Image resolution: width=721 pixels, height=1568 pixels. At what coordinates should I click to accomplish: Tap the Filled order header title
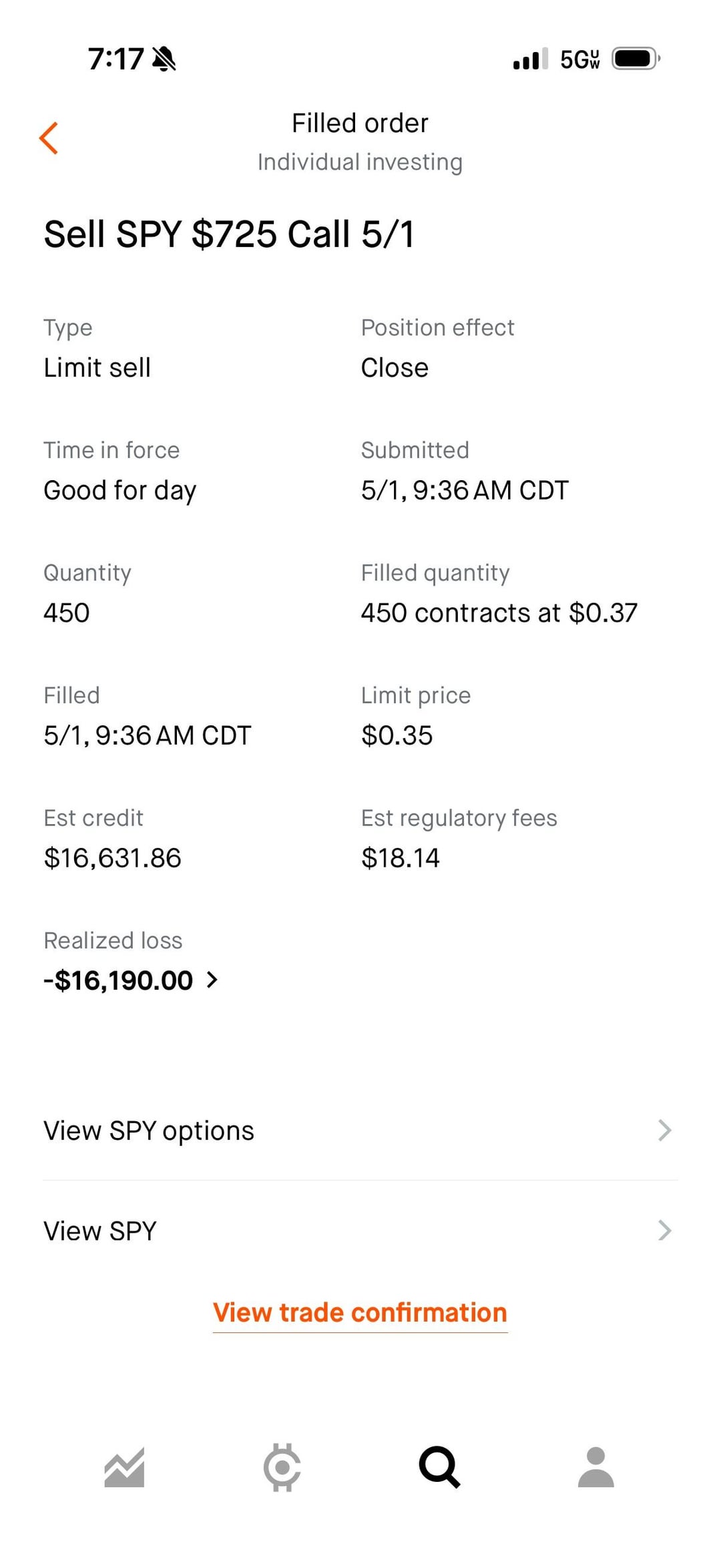point(360,123)
